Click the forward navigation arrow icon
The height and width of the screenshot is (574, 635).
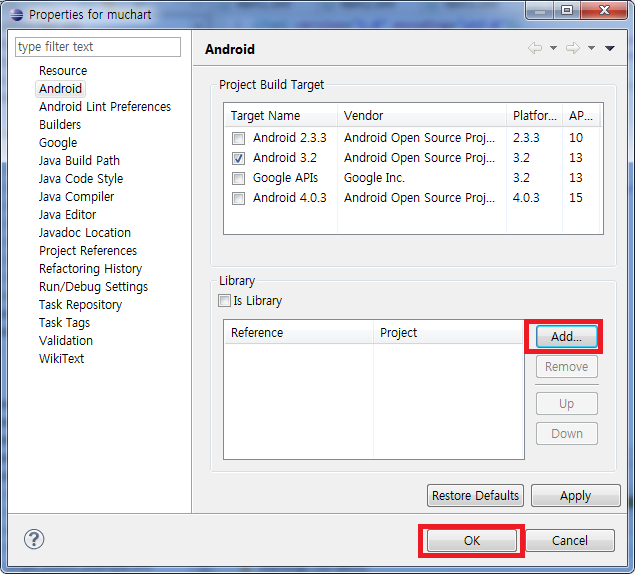point(573,48)
